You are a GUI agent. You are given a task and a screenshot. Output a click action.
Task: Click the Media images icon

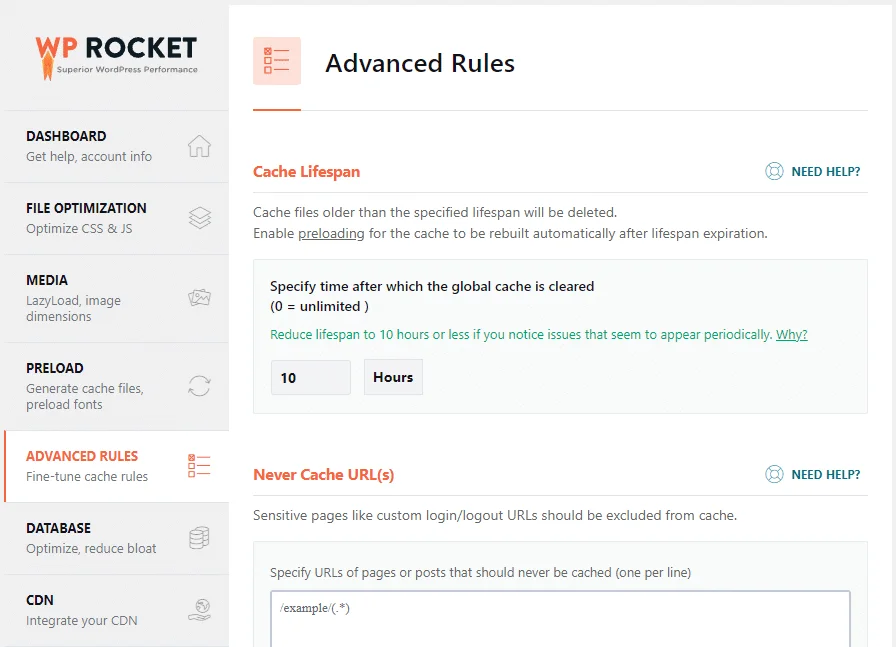(x=199, y=298)
